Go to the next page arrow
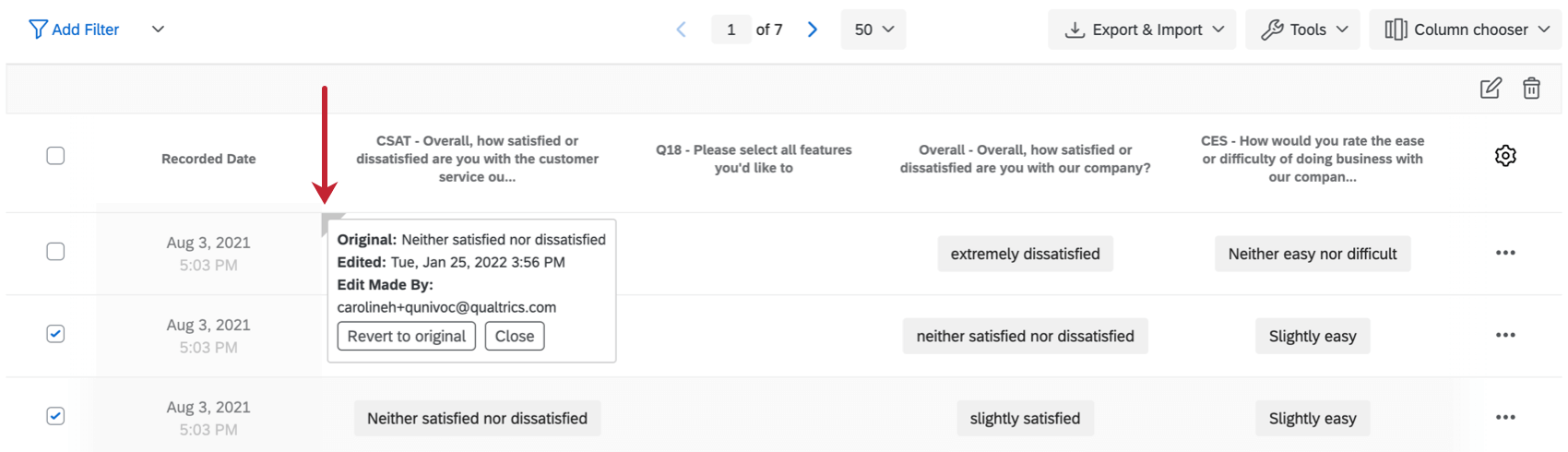The width and height of the screenshot is (1568, 452). pyautogui.click(x=813, y=30)
